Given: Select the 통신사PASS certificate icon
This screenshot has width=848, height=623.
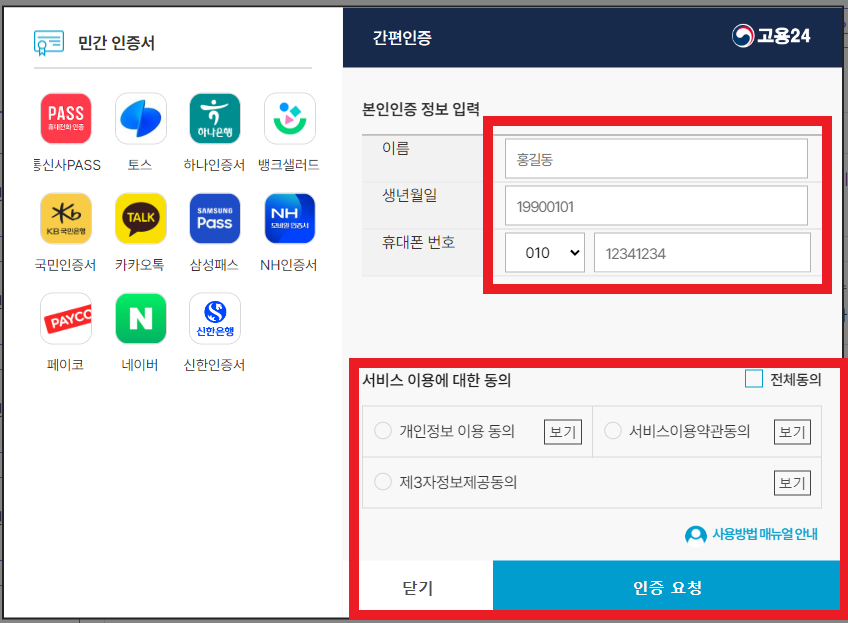Looking at the screenshot, I should (x=66, y=118).
